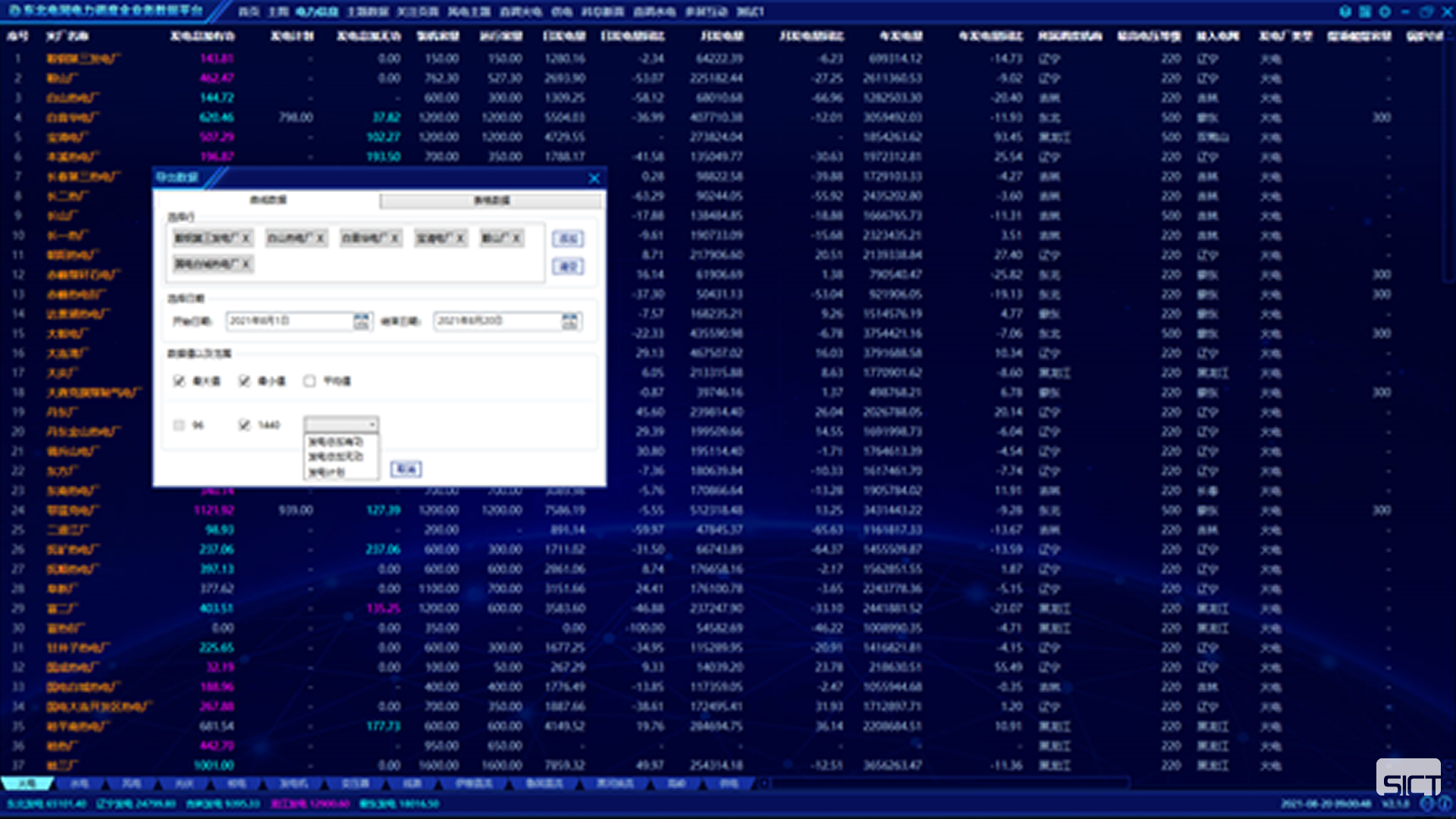The height and width of the screenshot is (819, 1456).
Task: Toggle the 1440 points checkbox
Action: pos(244,425)
